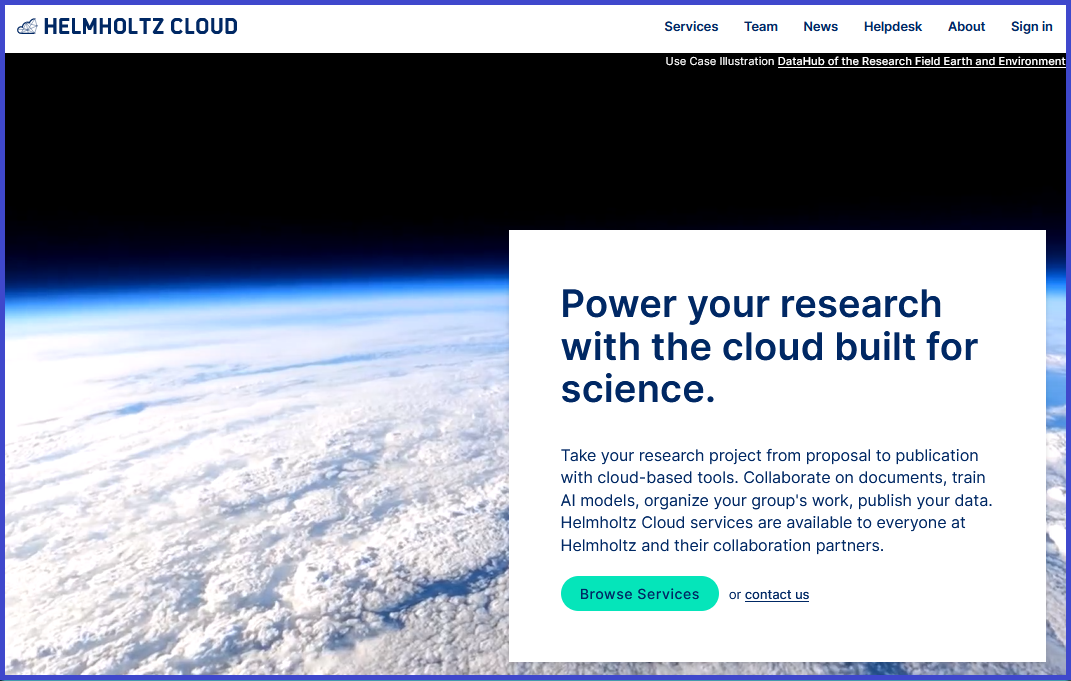Image resolution: width=1071 pixels, height=681 pixels.
Task: Open the Services menu item
Action: (691, 27)
